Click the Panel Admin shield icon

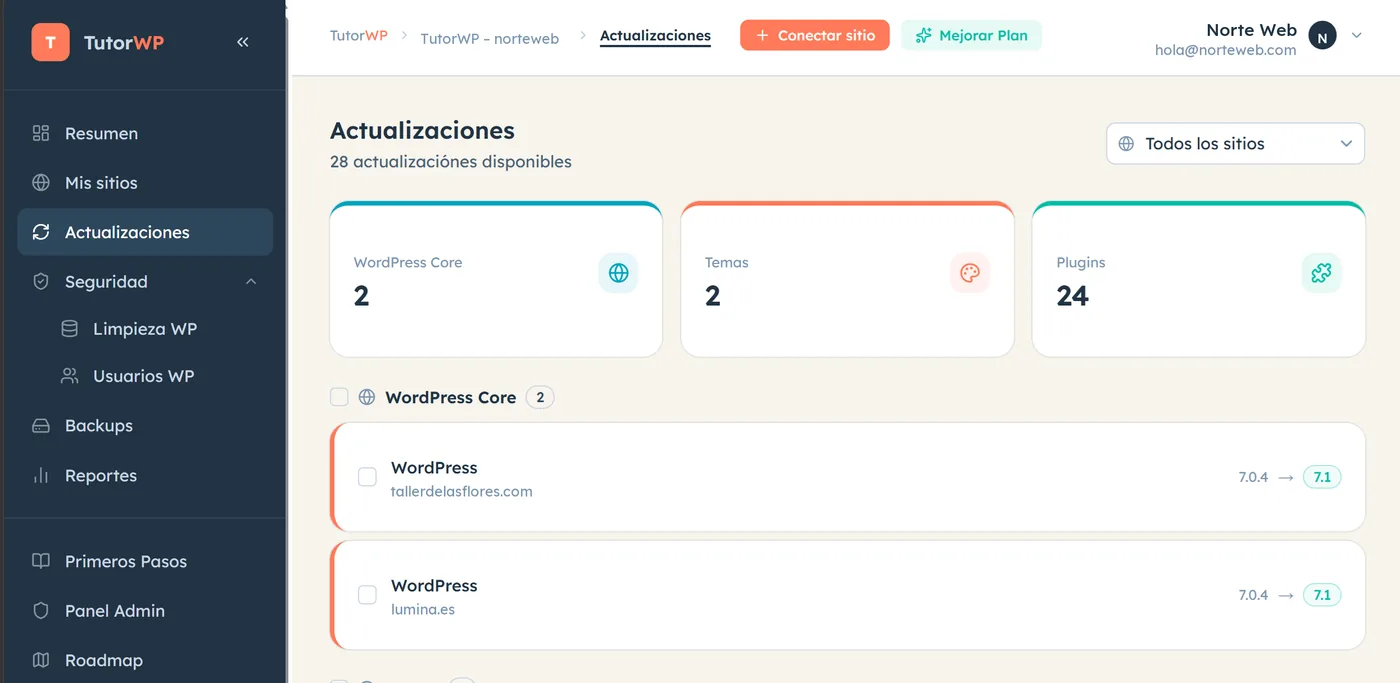41,611
